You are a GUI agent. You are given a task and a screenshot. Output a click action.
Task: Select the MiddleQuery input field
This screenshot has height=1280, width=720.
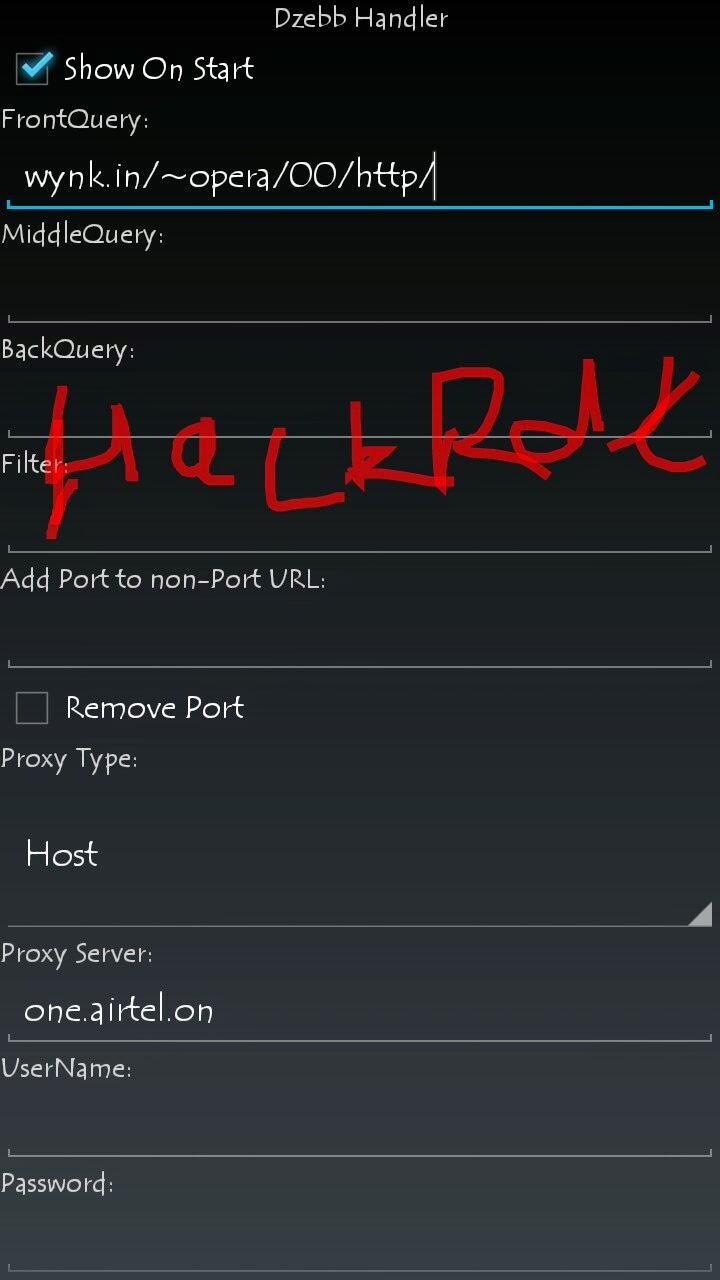click(360, 290)
